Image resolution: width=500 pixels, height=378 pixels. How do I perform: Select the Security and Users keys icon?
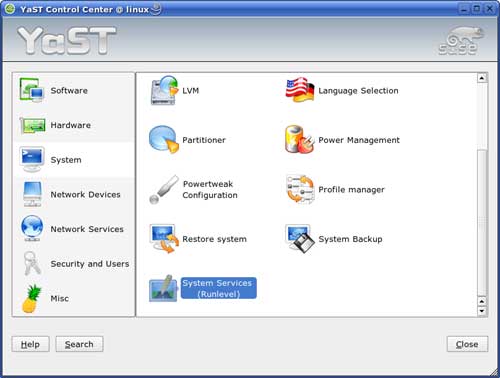click(32, 263)
